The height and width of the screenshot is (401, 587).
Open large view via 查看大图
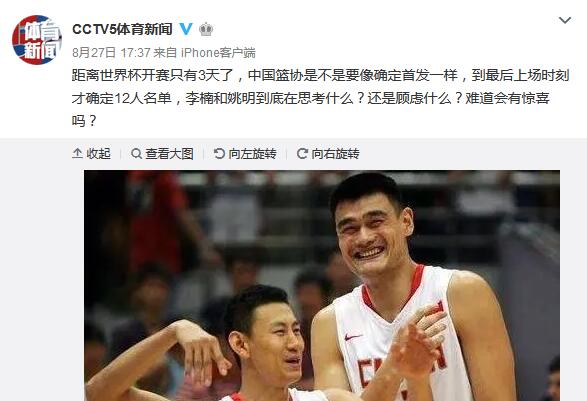click(162, 154)
